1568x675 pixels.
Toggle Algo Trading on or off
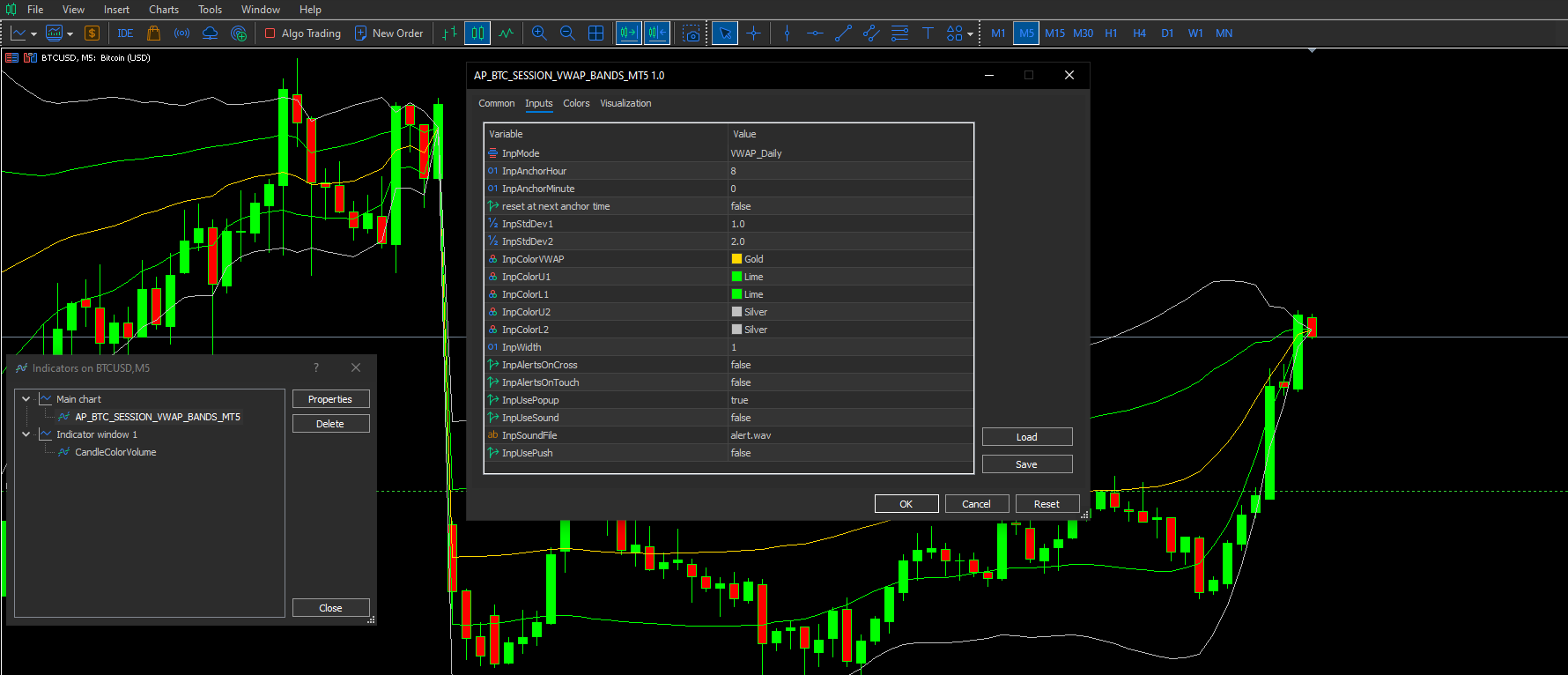coord(303,33)
